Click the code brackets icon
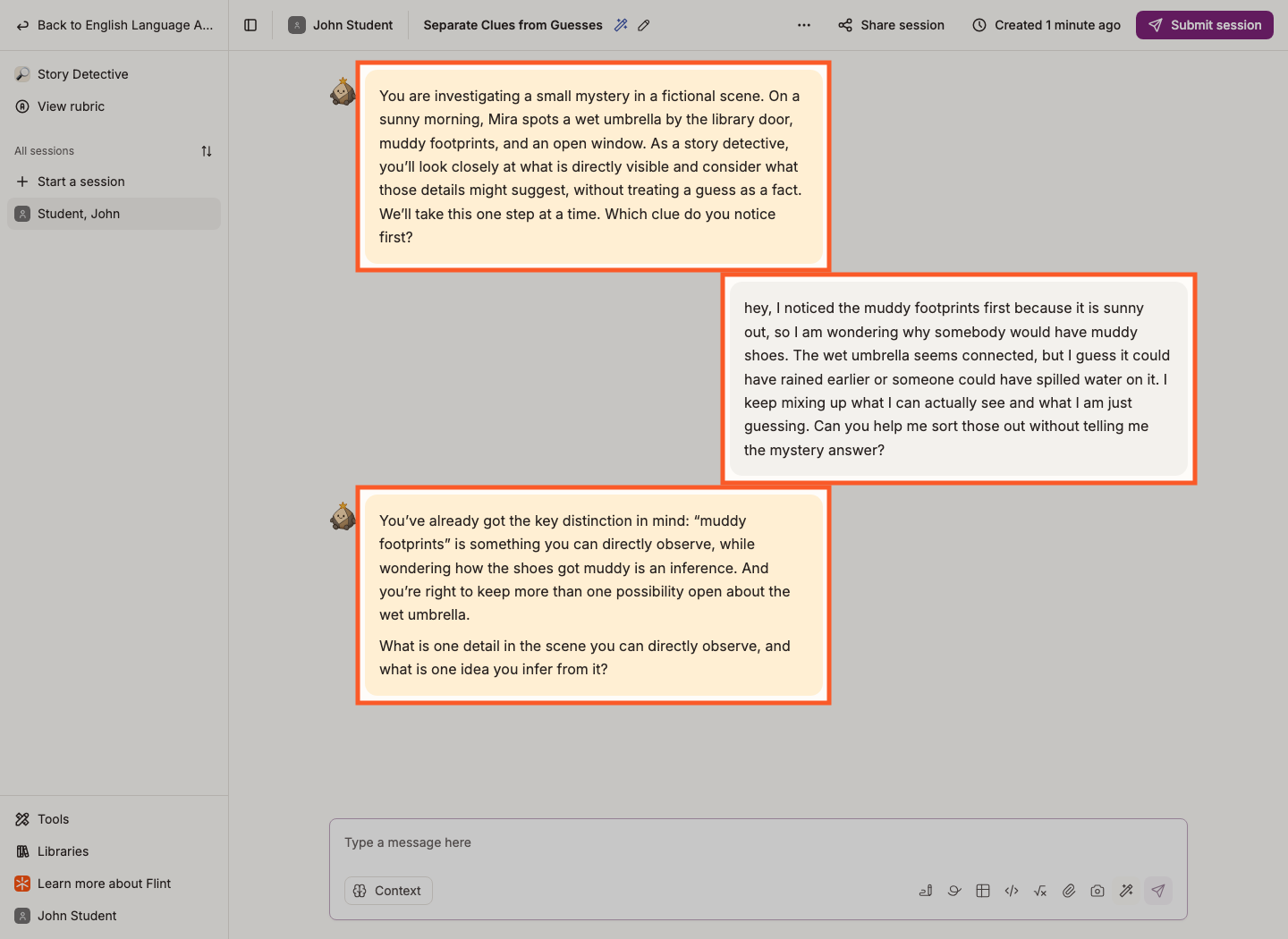The image size is (1288, 939). [x=1012, y=891]
